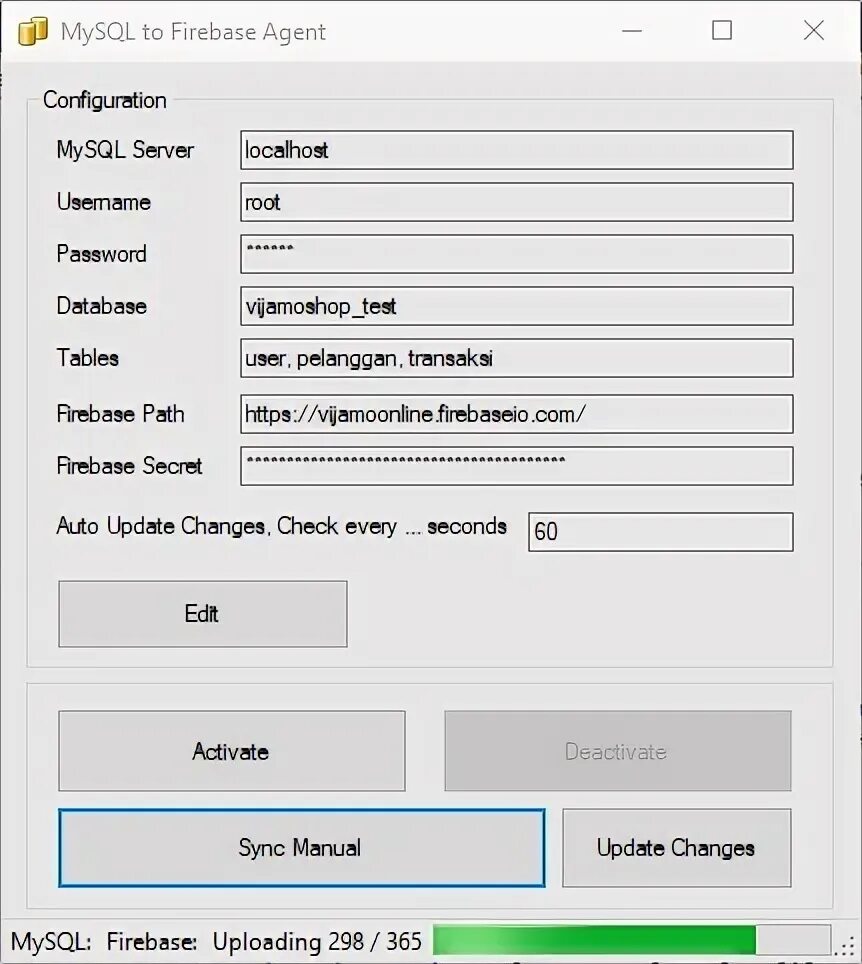Click the green upload progress bar
This screenshot has height=964, width=862.
(631, 941)
